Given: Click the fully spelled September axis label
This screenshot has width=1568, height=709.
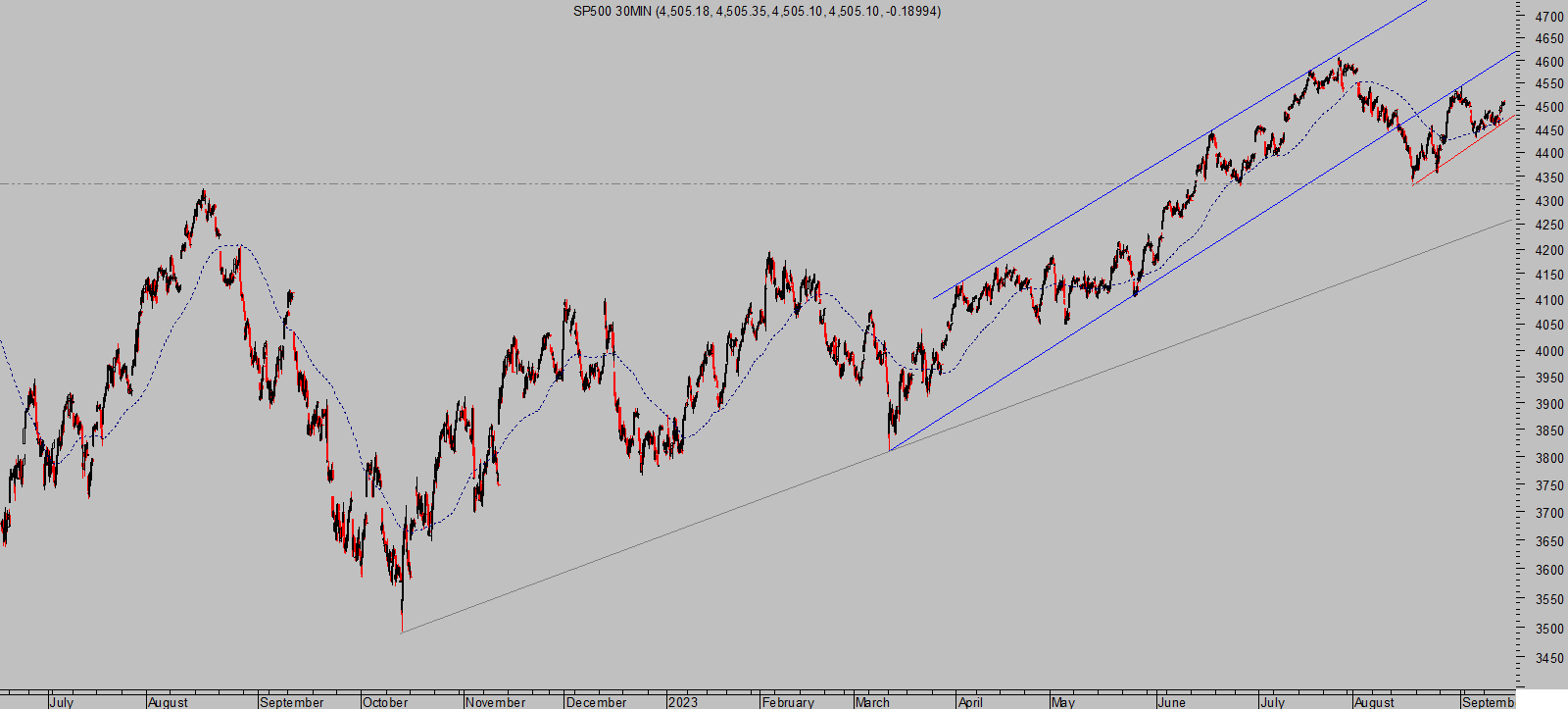Looking at the screenshot, I should pos(292,702).
